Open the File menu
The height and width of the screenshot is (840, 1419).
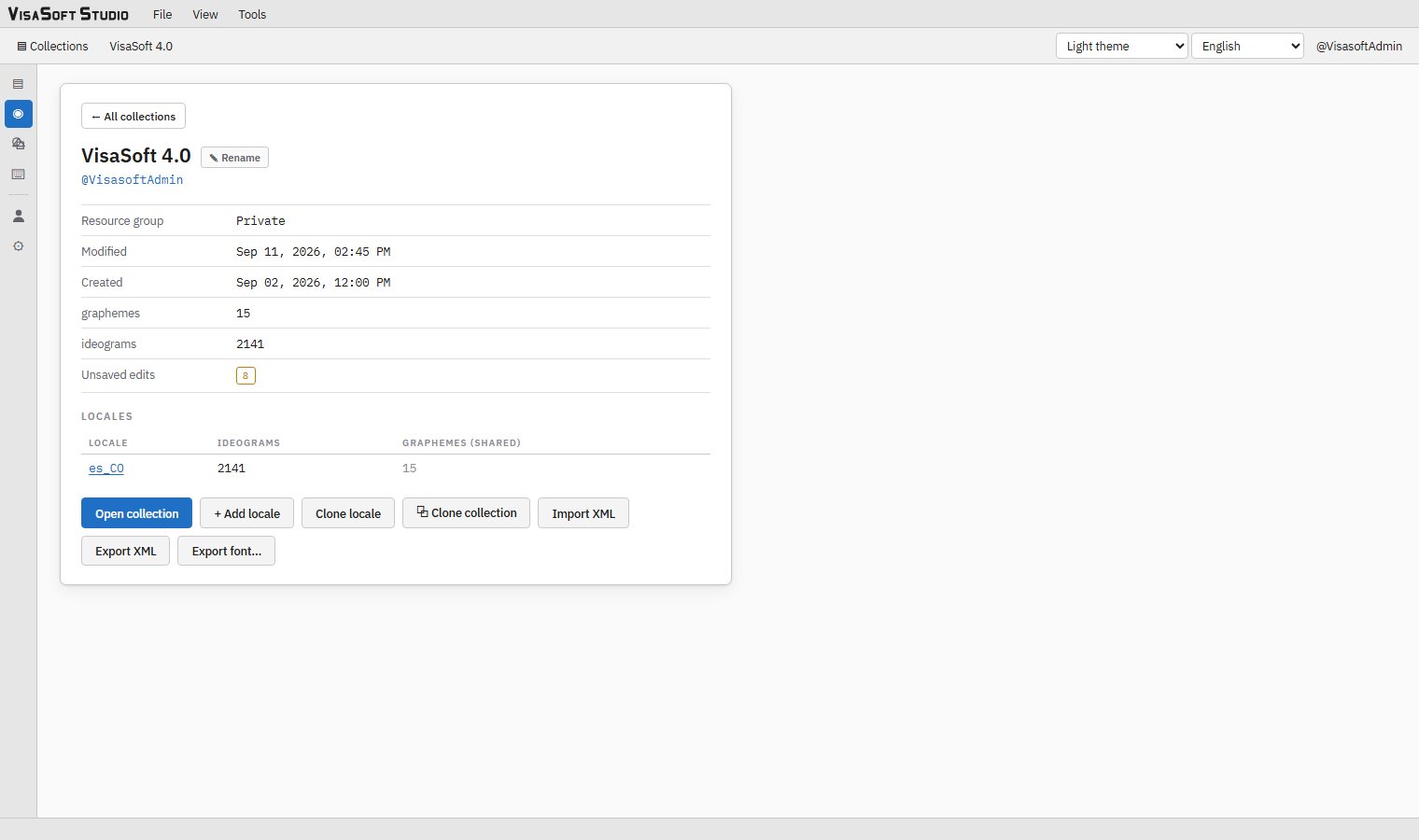162,14
